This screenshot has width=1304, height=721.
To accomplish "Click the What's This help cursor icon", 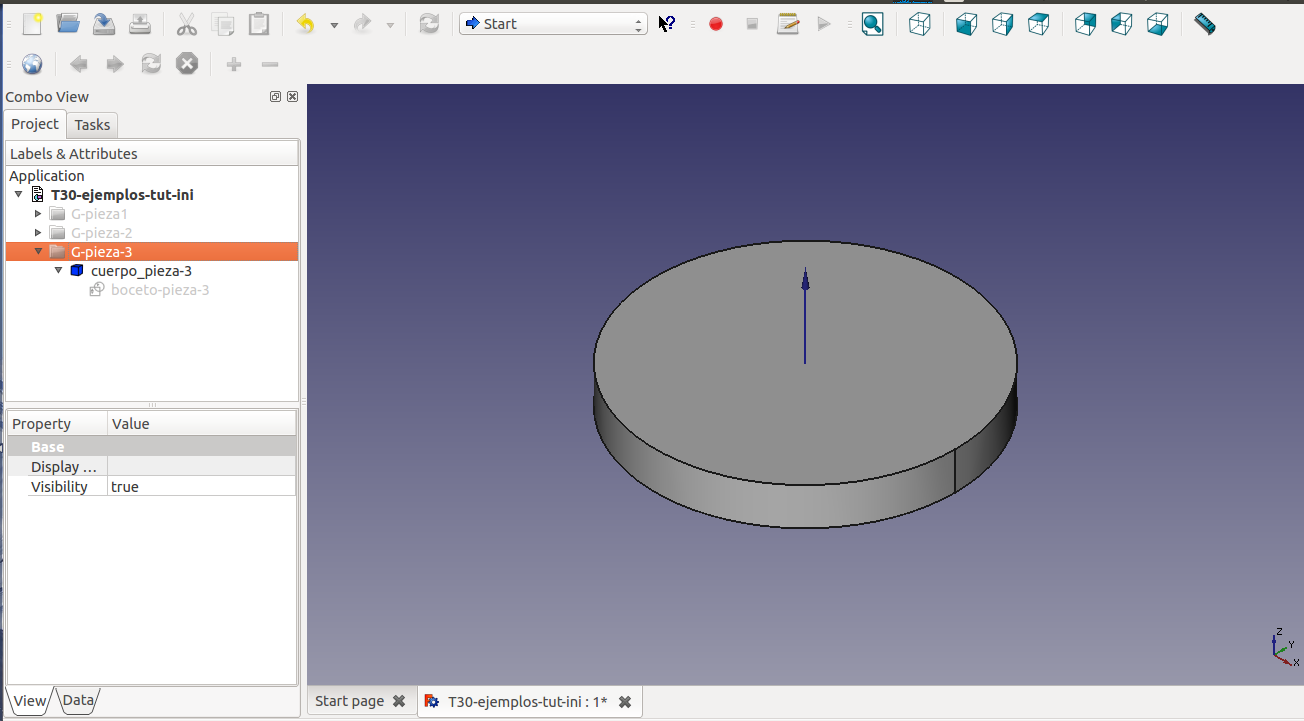I will coord(667,24).
